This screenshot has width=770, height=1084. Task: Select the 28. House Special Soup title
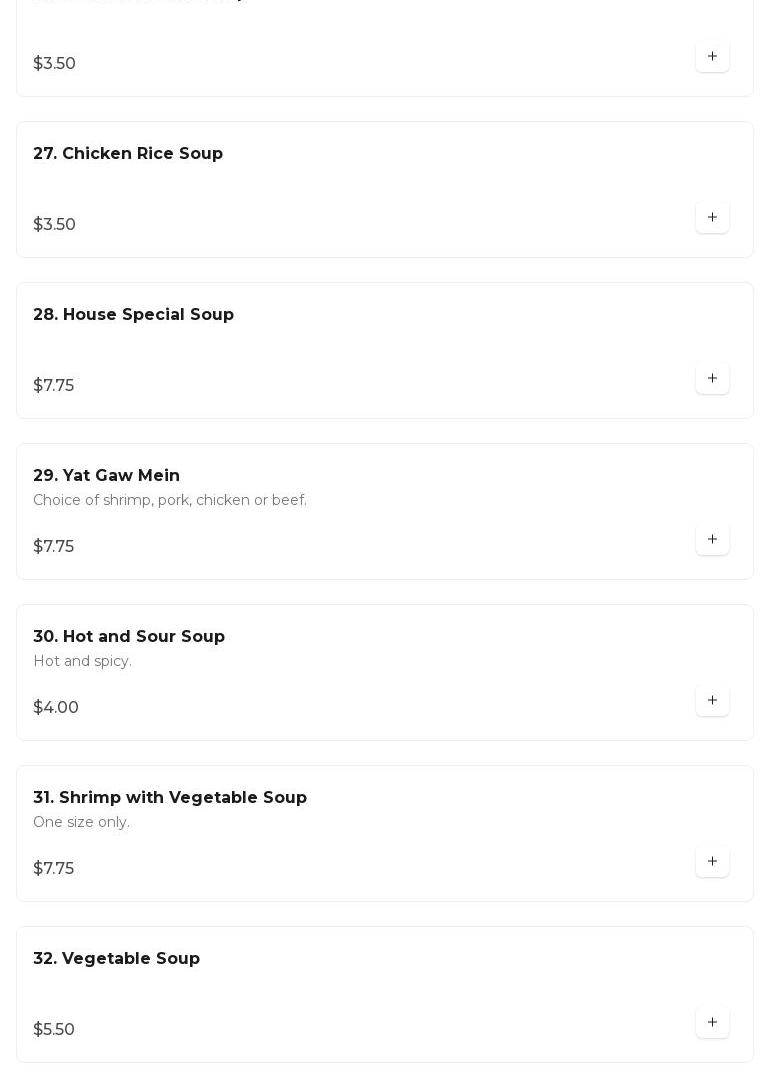[x=133, y=315]
